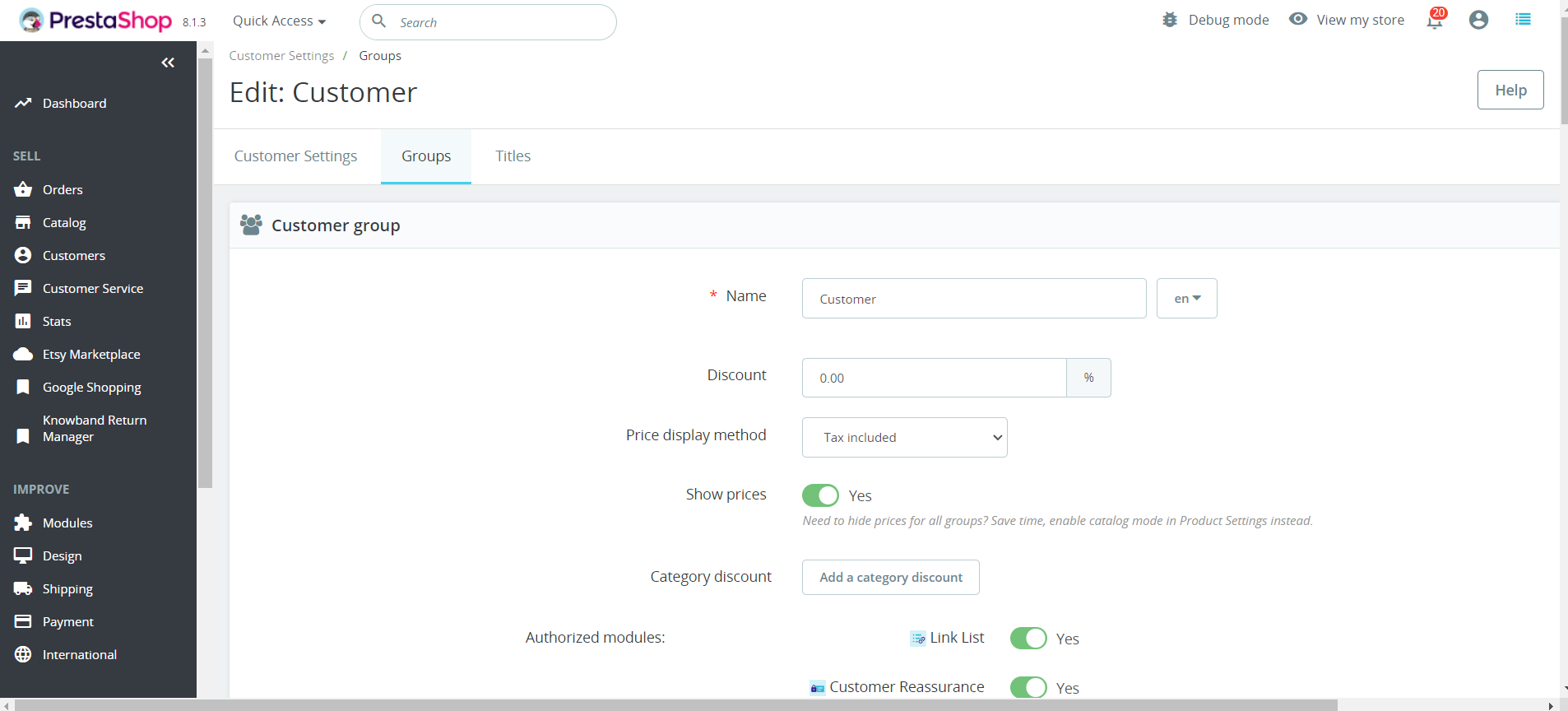
Task: Click the Help button
Action: (x=1510, y=90)
